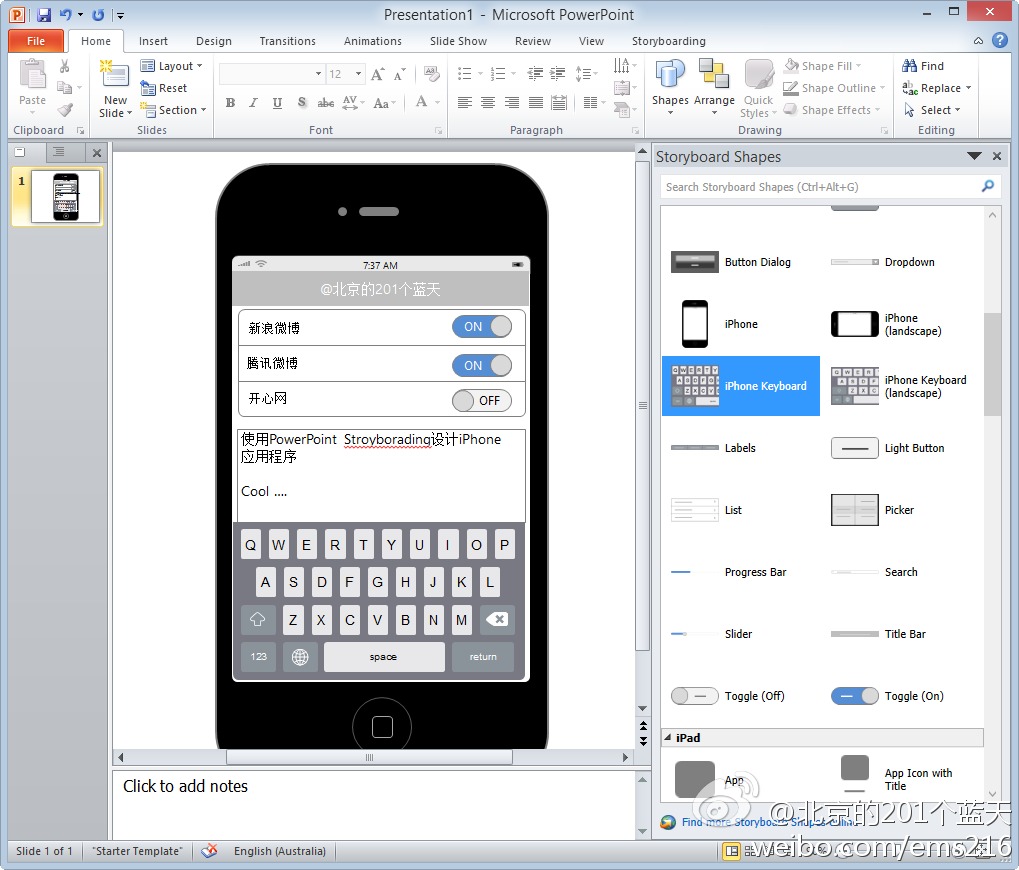Screen dimensions: 1019x870
Task: Click the Paste clipboard icon
Action: (32, 74)
